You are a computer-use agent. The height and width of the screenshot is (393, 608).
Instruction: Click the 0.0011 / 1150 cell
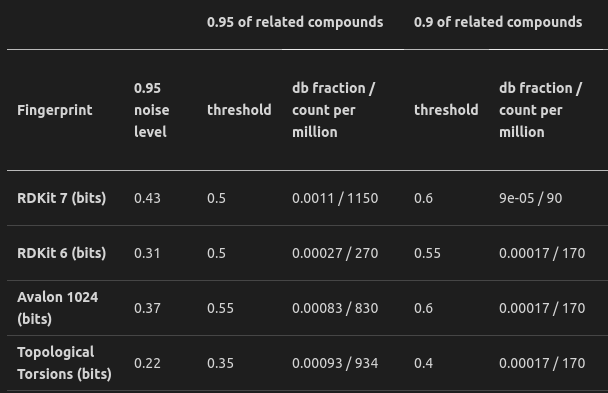point(335,198)
